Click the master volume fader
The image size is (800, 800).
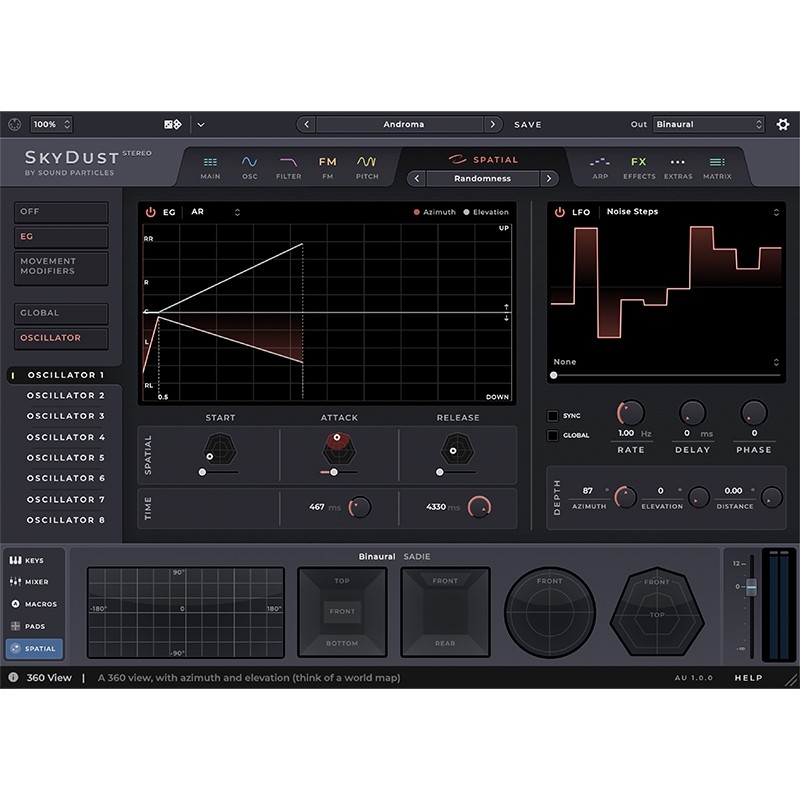[x=751, y=587]
